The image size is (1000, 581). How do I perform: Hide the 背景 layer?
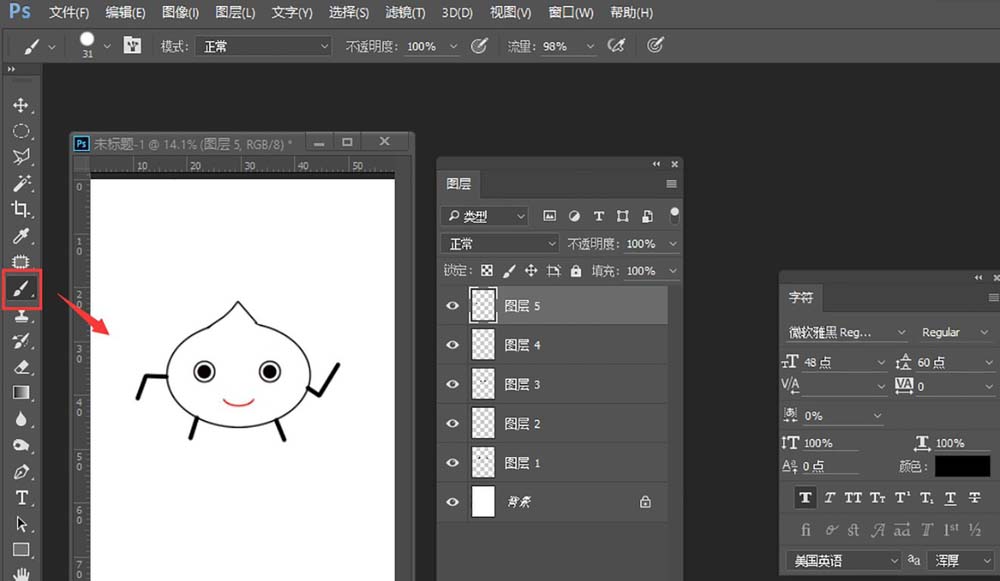[453, 502]
